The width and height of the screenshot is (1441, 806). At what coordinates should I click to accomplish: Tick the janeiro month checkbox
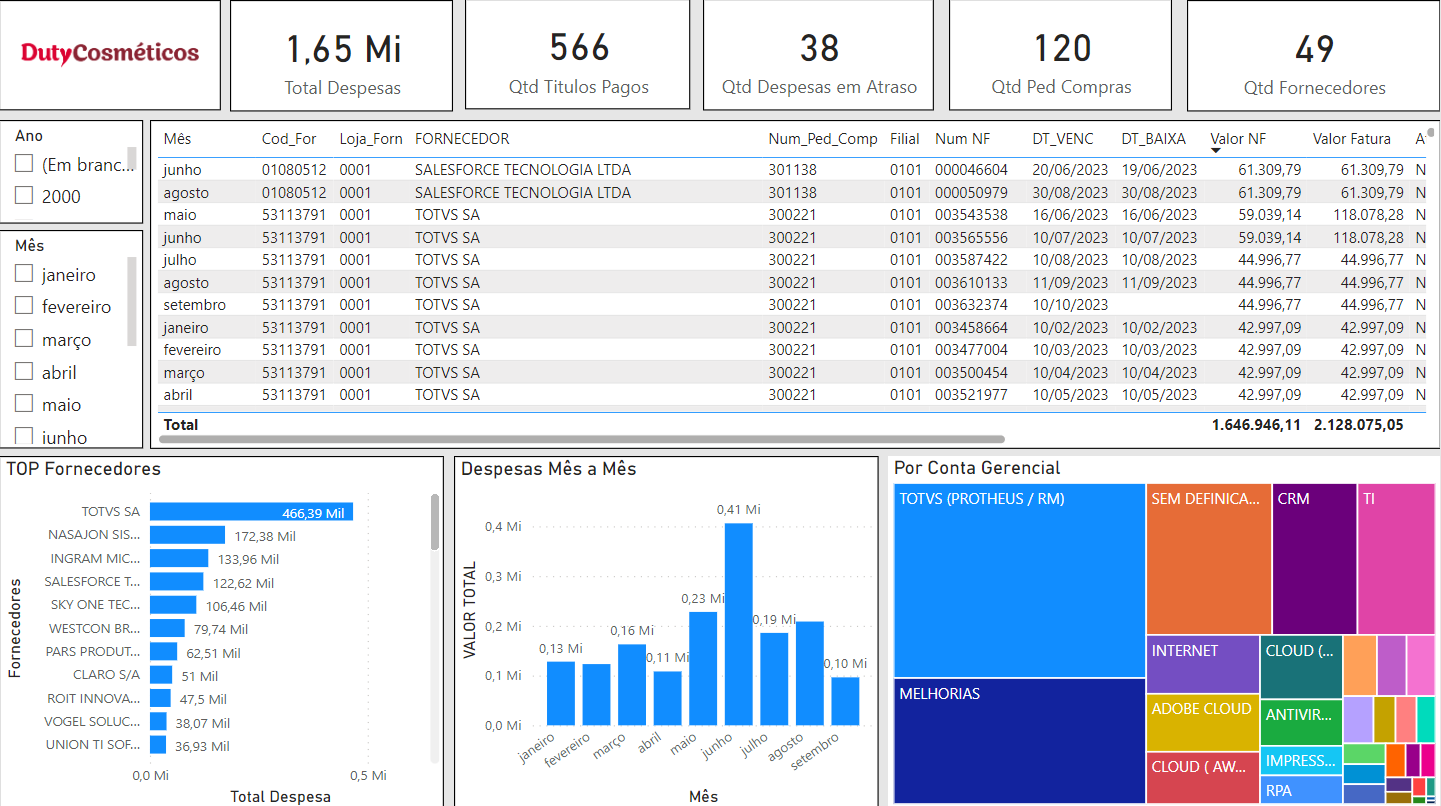(24, 274)
